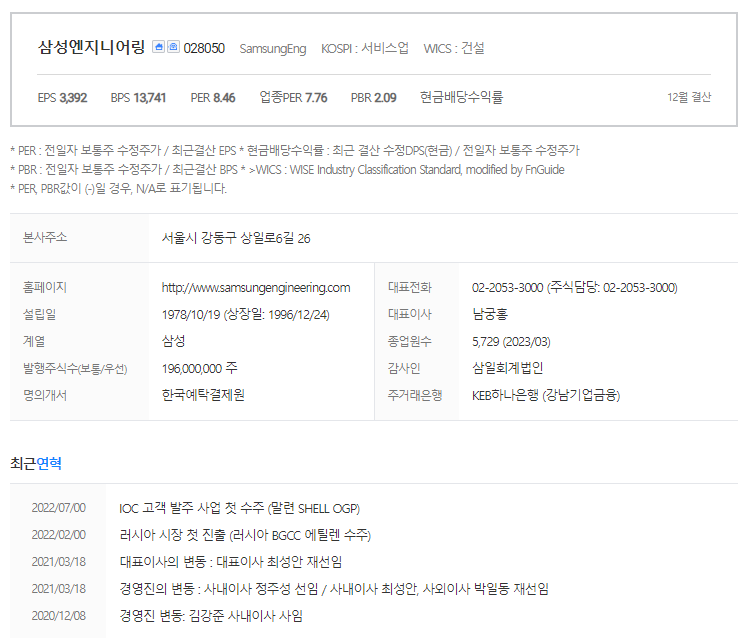The image size is (749, 638).
Task: Click the 러시아 시장 첫 진출 history entry
Action: point(245,535)
